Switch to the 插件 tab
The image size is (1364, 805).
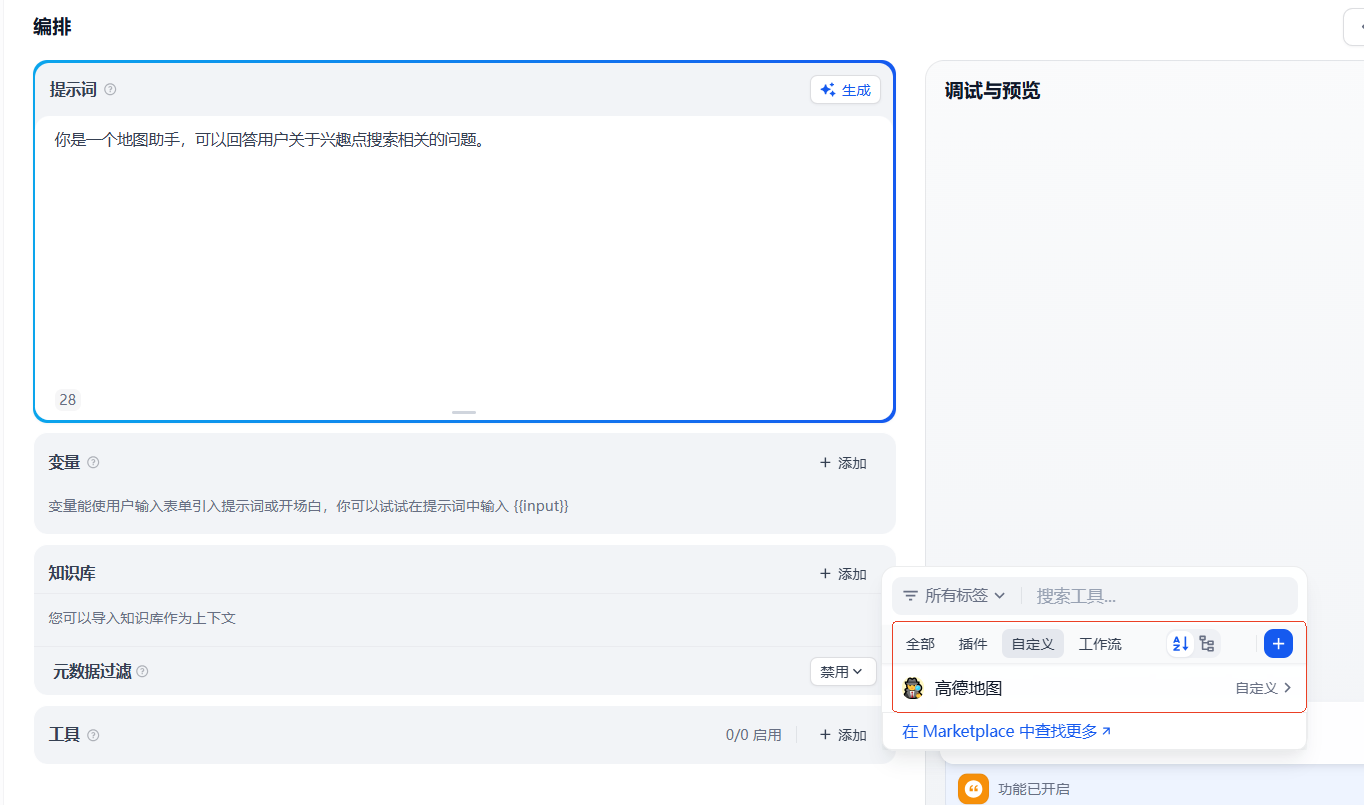972,644
